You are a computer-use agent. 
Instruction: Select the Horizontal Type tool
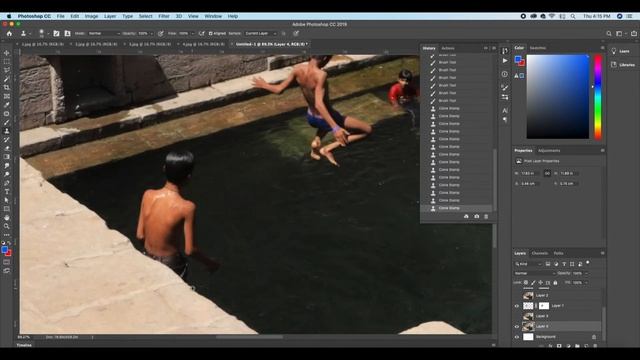[7, 191]
